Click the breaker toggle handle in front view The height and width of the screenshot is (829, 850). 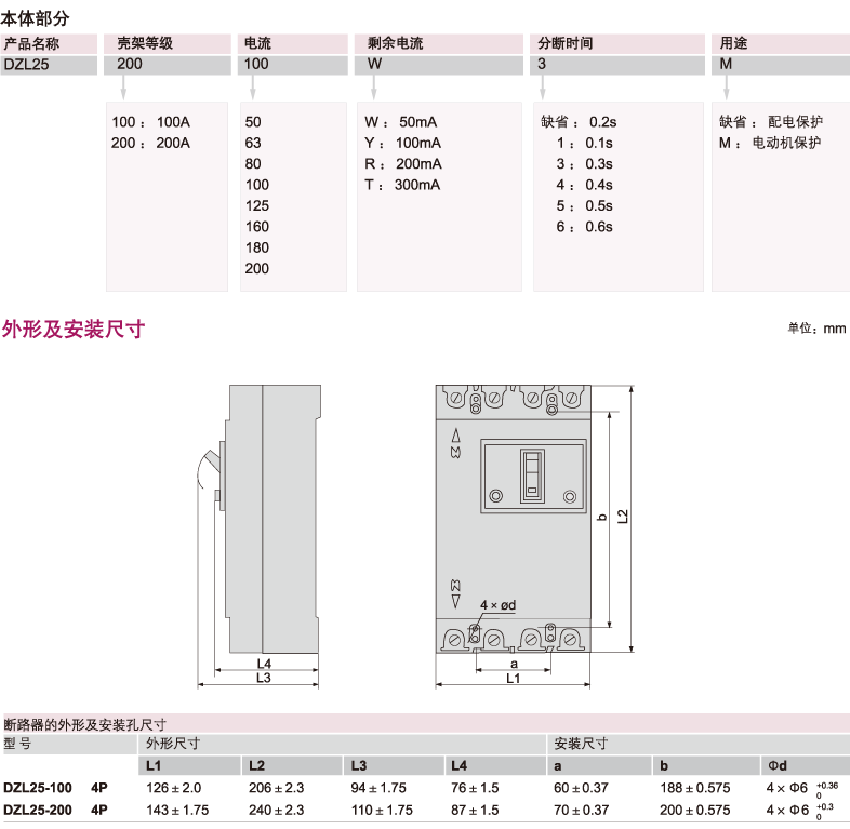[x=534, y=472]
